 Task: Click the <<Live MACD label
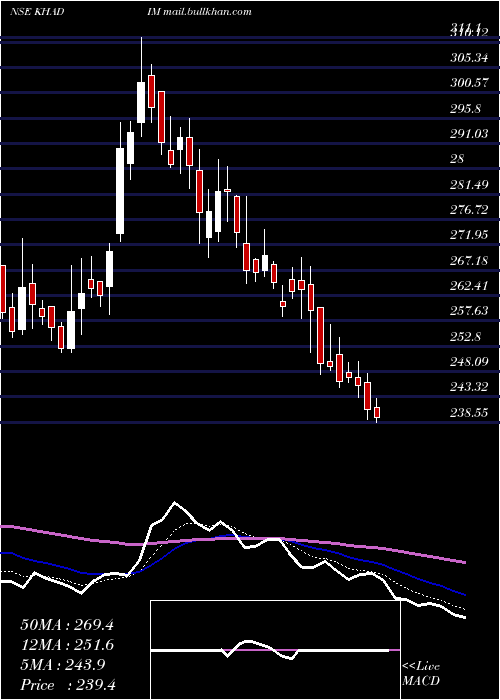(x=421, y=673)
